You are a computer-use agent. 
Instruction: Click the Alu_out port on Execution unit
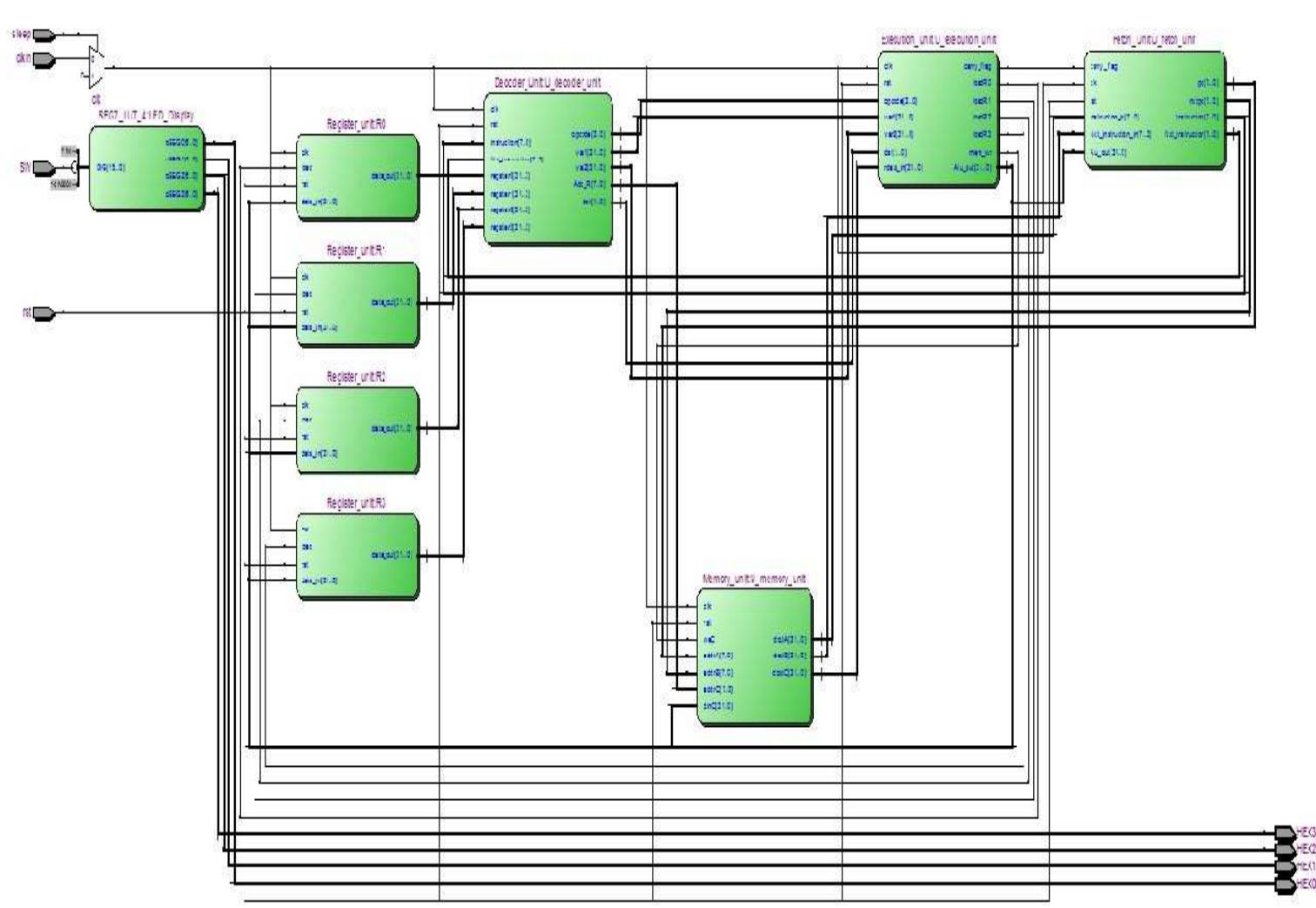point(972,167)
